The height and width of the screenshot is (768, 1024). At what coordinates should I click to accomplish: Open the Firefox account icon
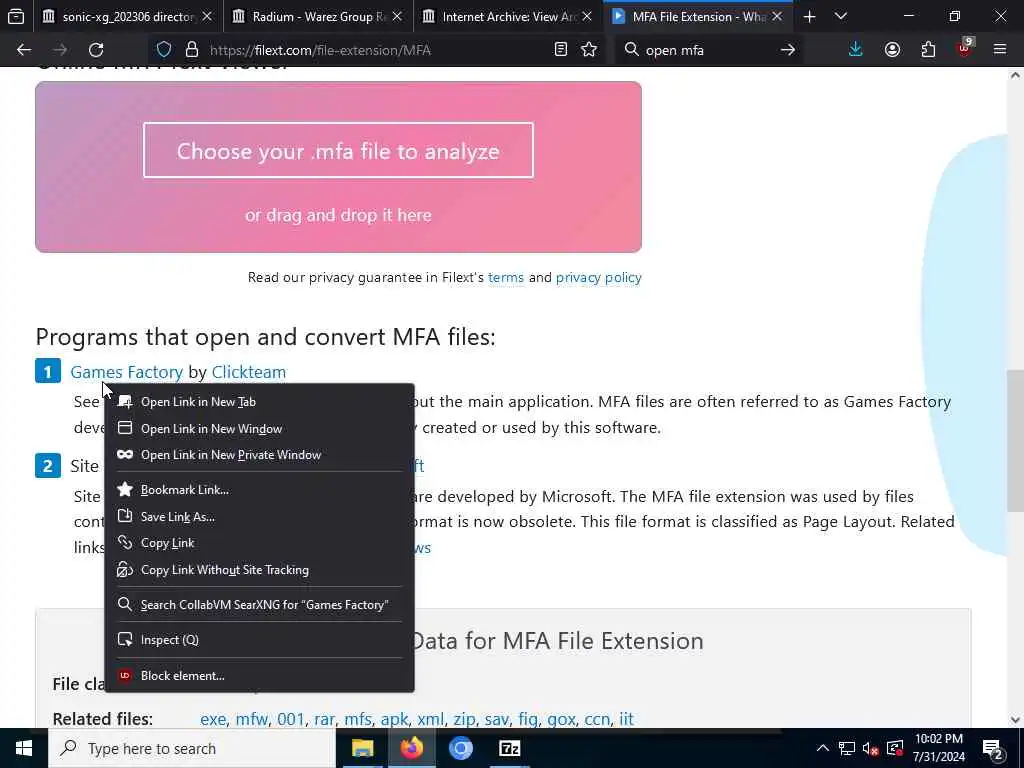pyautogui.click(x=892, y=50)
